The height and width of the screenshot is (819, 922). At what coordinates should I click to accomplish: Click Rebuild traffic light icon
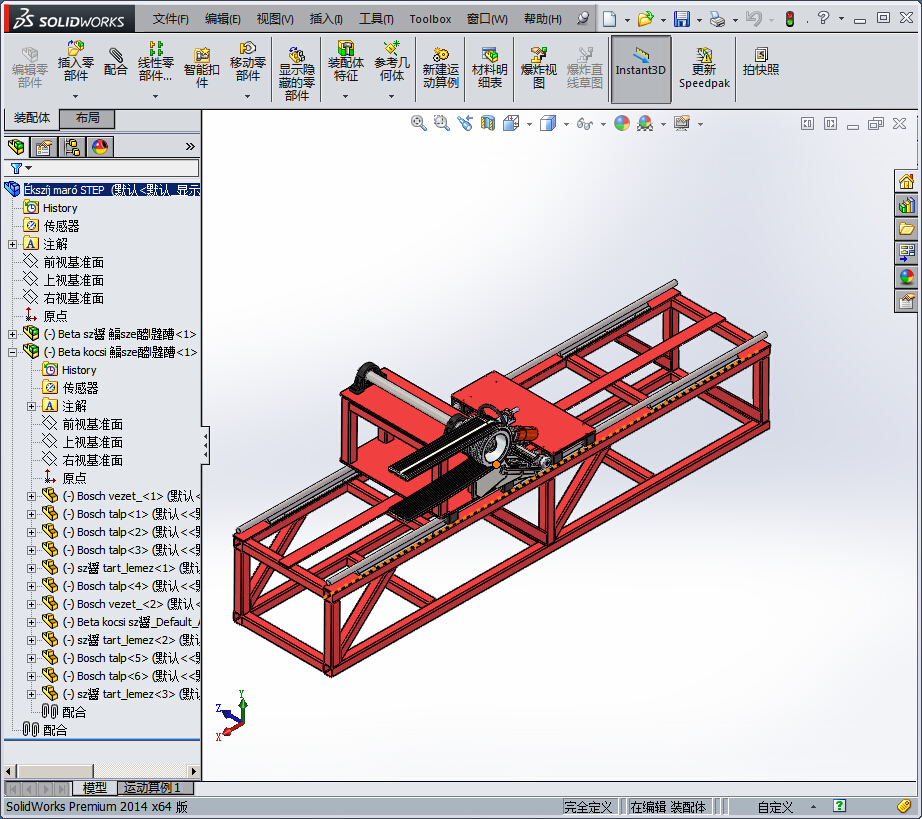point(790,19)
